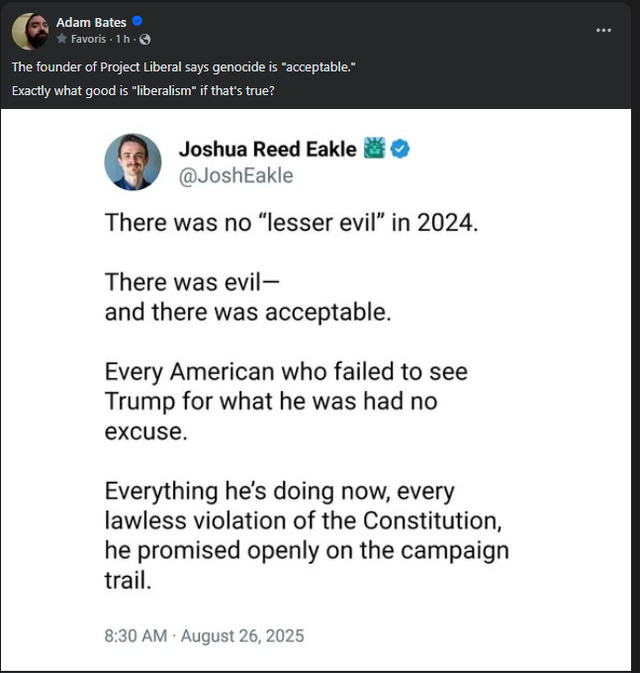Open the three-dot post options menu
The width and height of the screenshot is (640, 673).
pyautogui.click(x=602, y=30)
